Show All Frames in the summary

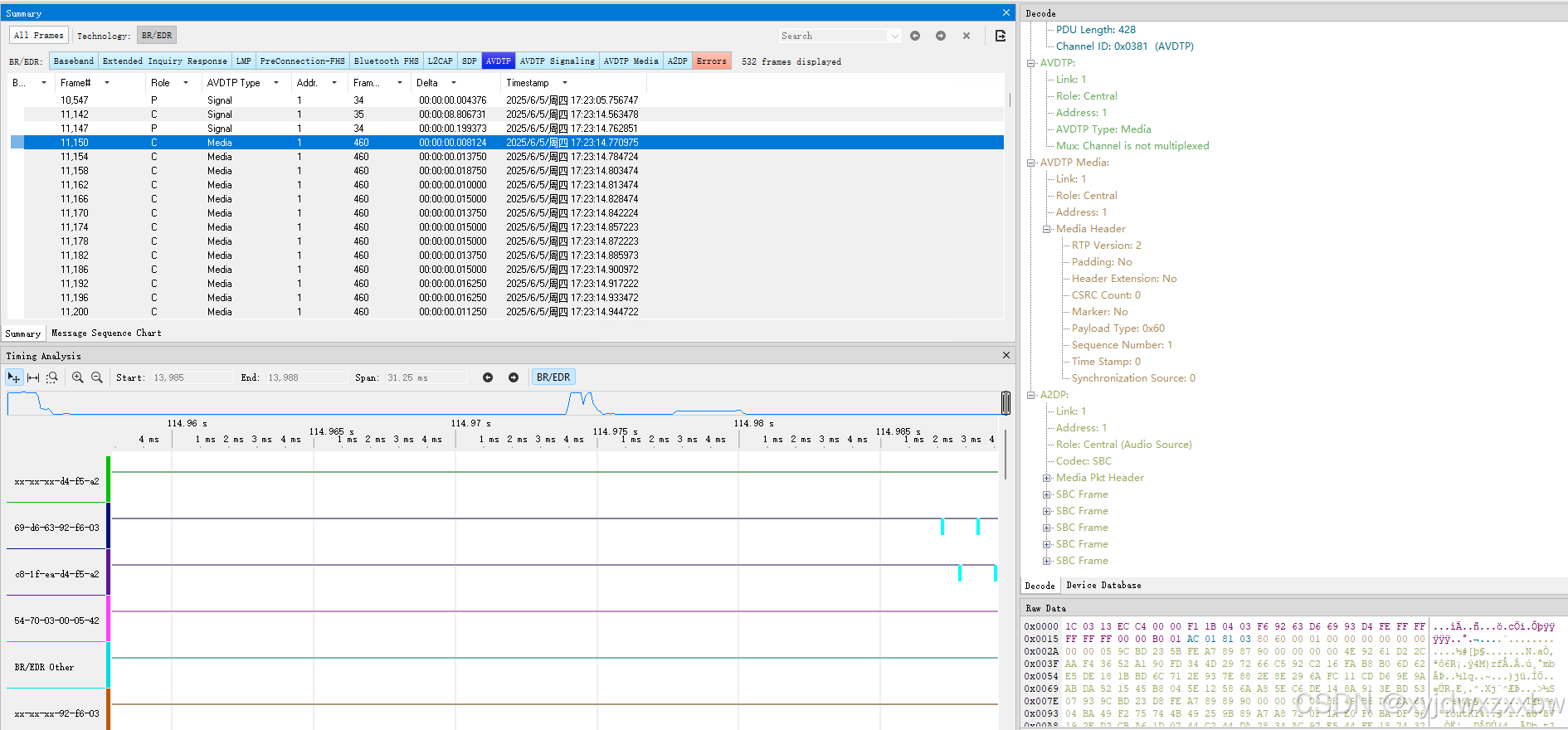[39, 36]
